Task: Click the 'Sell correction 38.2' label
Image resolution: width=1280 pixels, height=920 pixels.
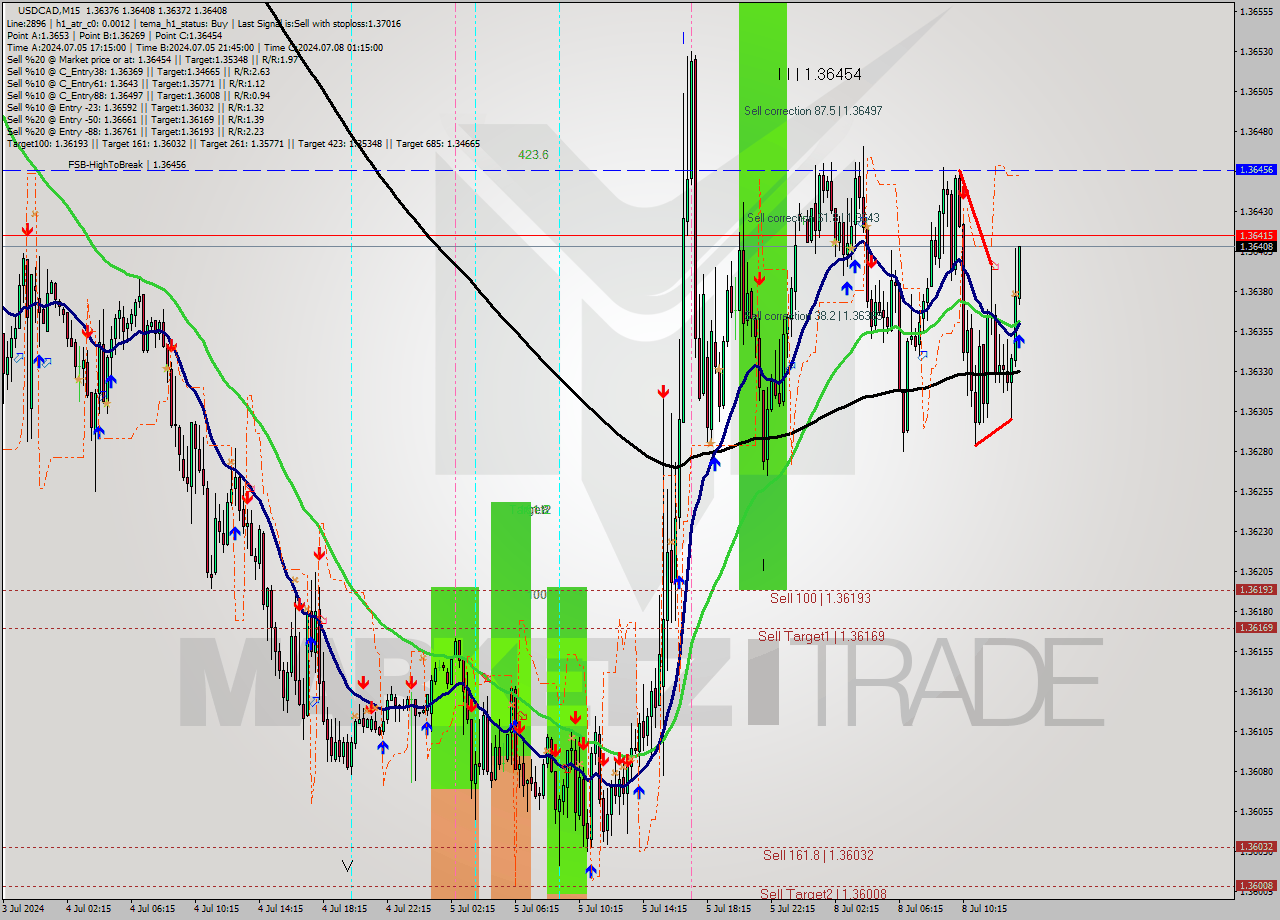Action: click(814, 315)
